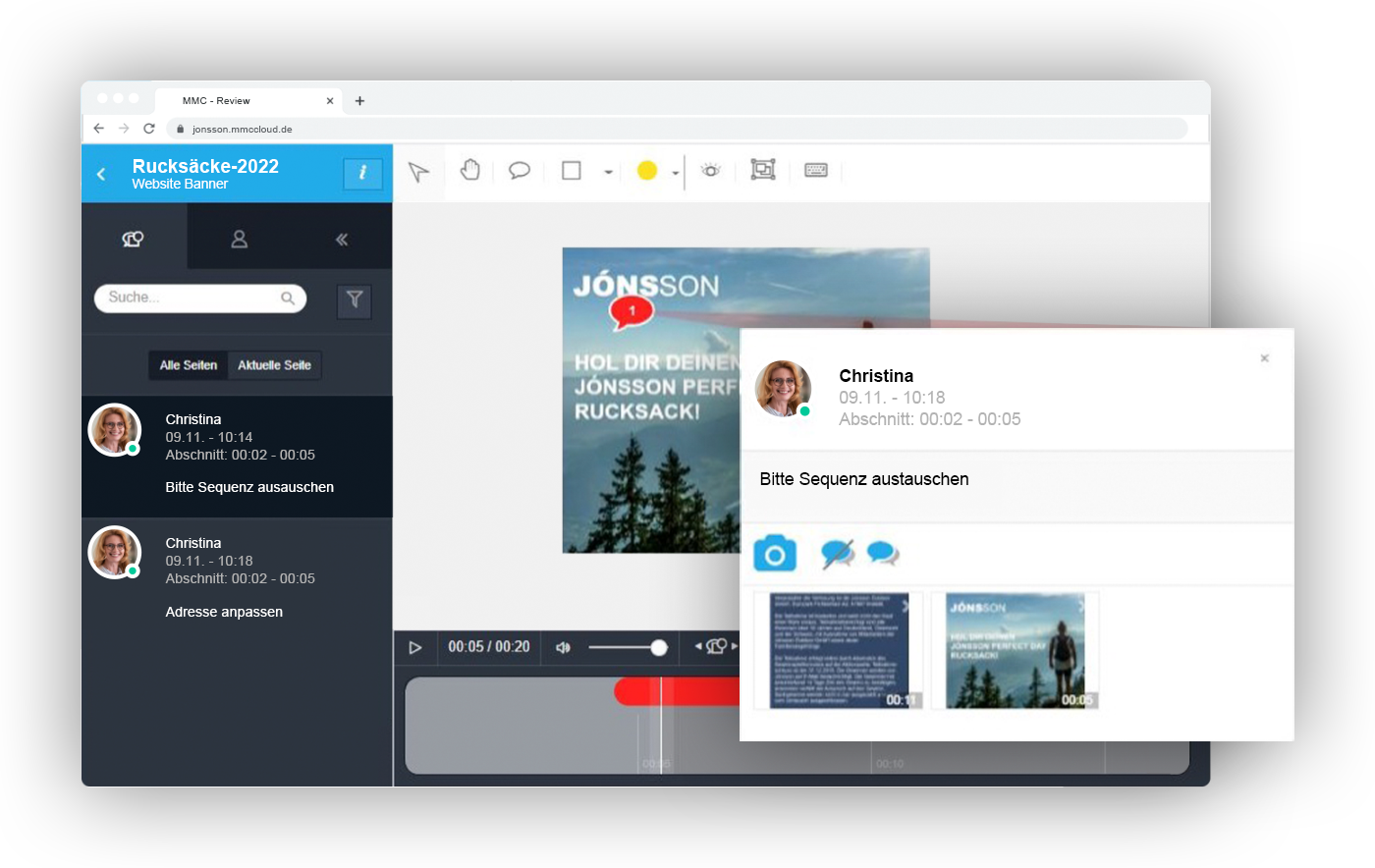1375x868 pixels.
Task: Switch to the comments tab
Action: click(x=134, y=239)
